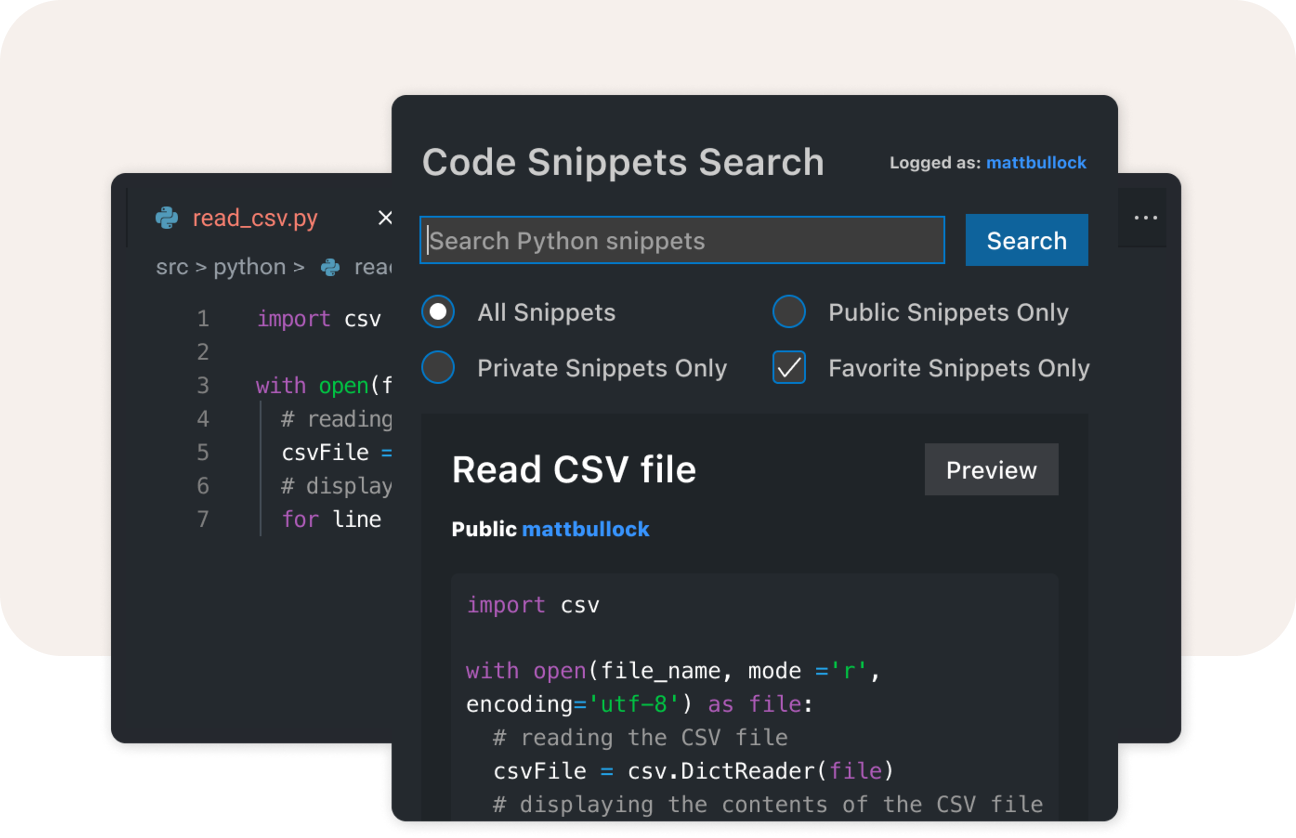
Task: Click the blue Search button
Action: click(x=1027, y=240)
